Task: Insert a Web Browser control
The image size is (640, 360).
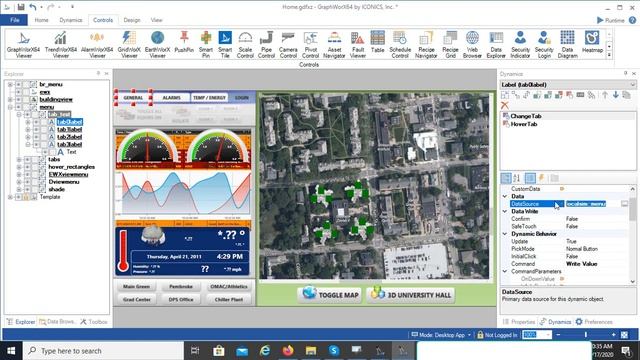Action: click(x=472, y=44)
